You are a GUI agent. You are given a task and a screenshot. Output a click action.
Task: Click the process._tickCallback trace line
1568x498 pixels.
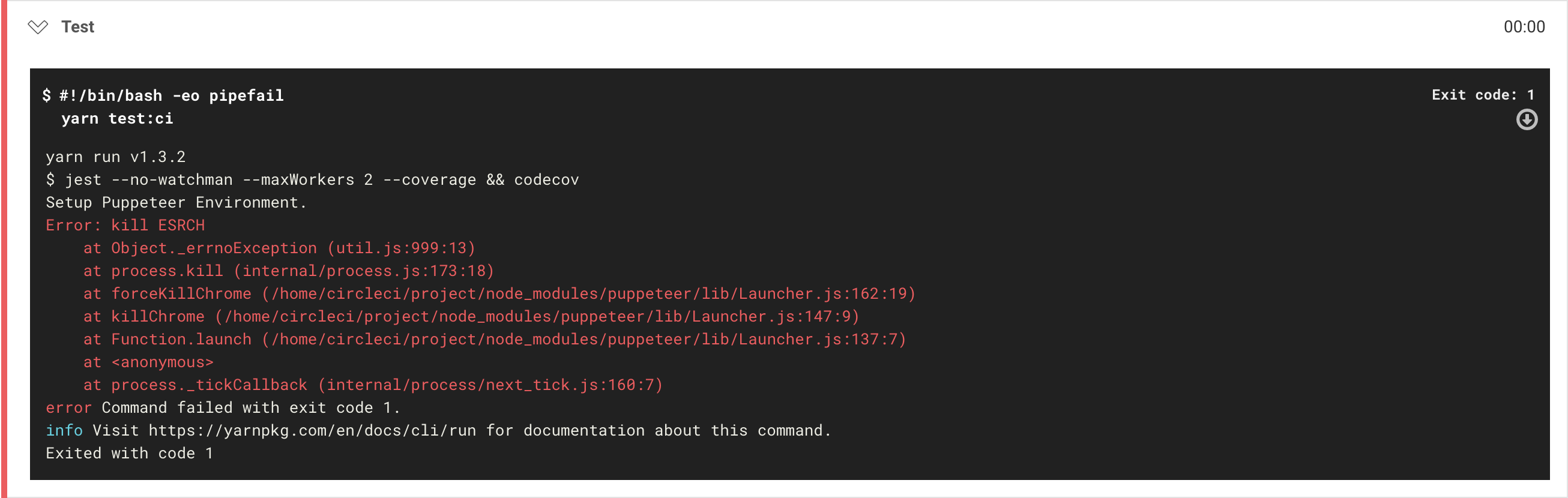coord(373,385)
